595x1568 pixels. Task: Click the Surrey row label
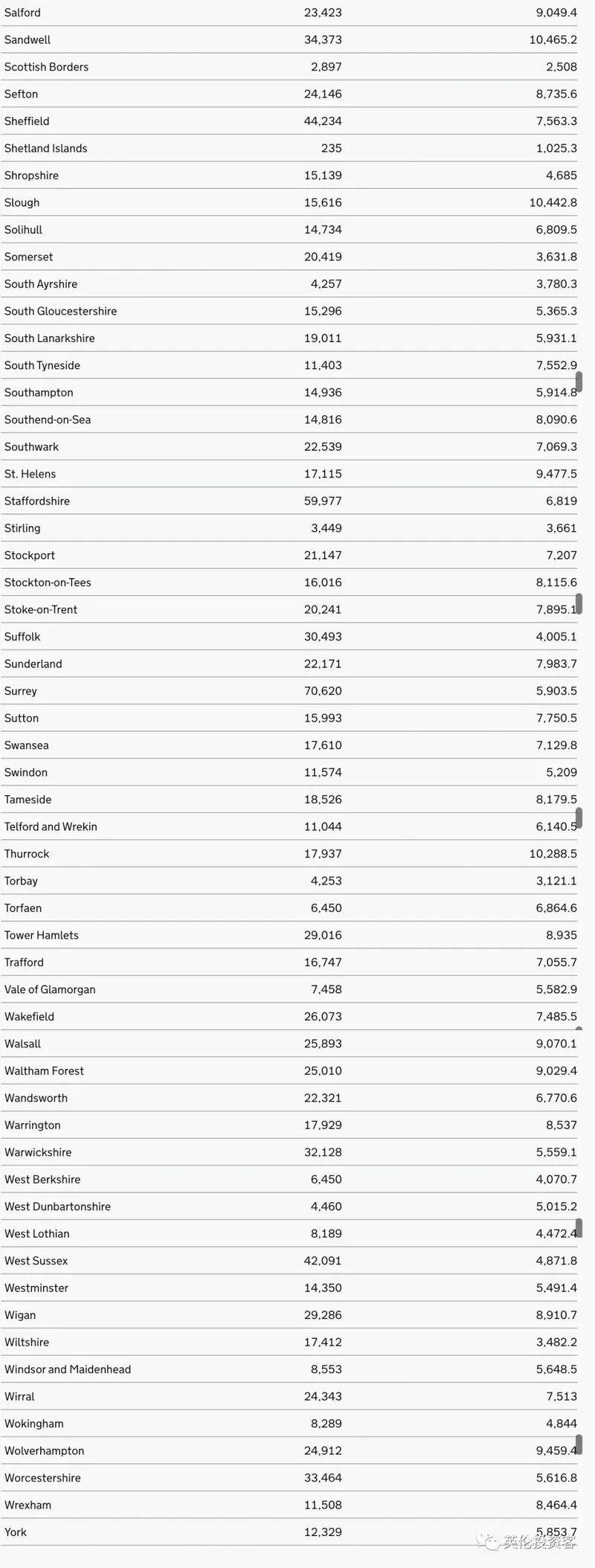21,691
